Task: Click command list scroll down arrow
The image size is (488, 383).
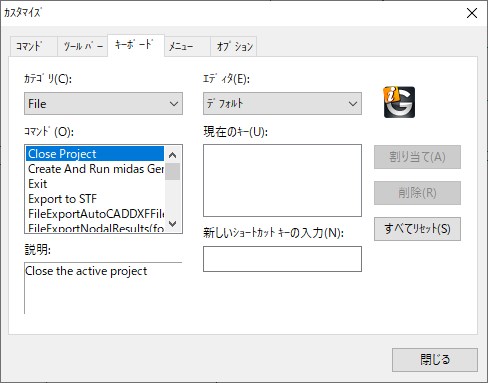Action: 173,224
